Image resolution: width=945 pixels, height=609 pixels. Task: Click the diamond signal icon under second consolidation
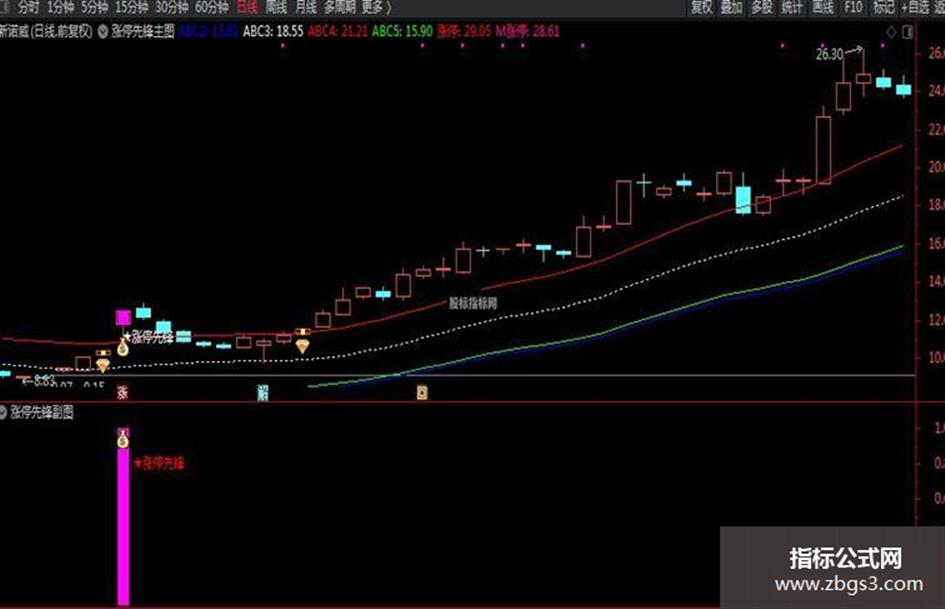click(x=303, y=346)
